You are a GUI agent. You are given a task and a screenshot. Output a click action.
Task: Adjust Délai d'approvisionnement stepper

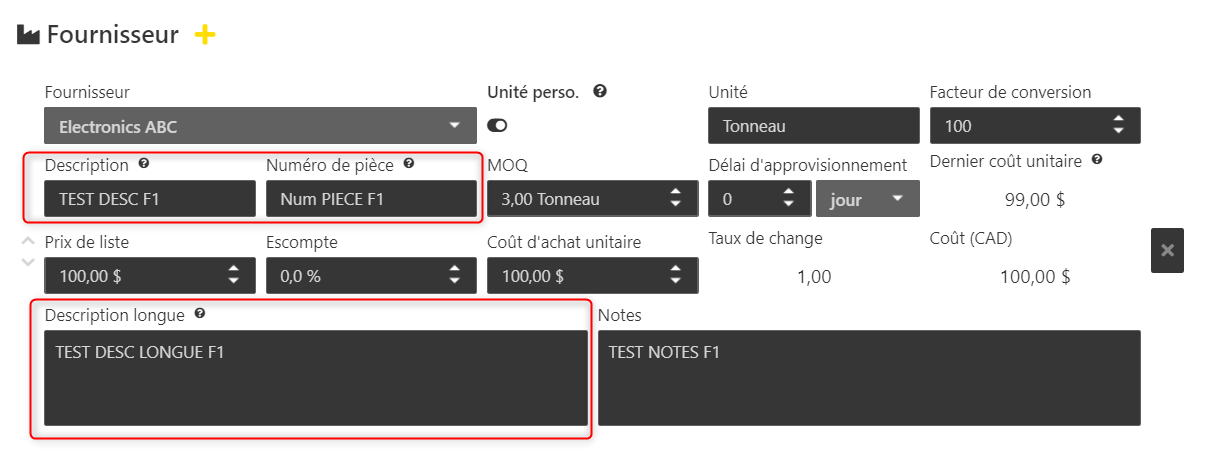coord(789,198)
